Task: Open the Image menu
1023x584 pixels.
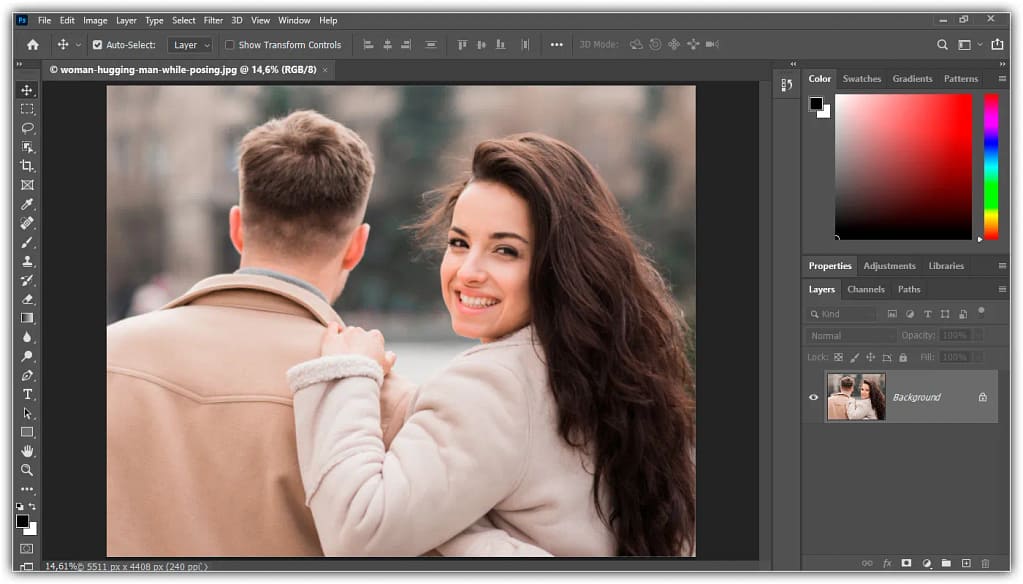Action: pyautogui.click(x=95, y=20)
